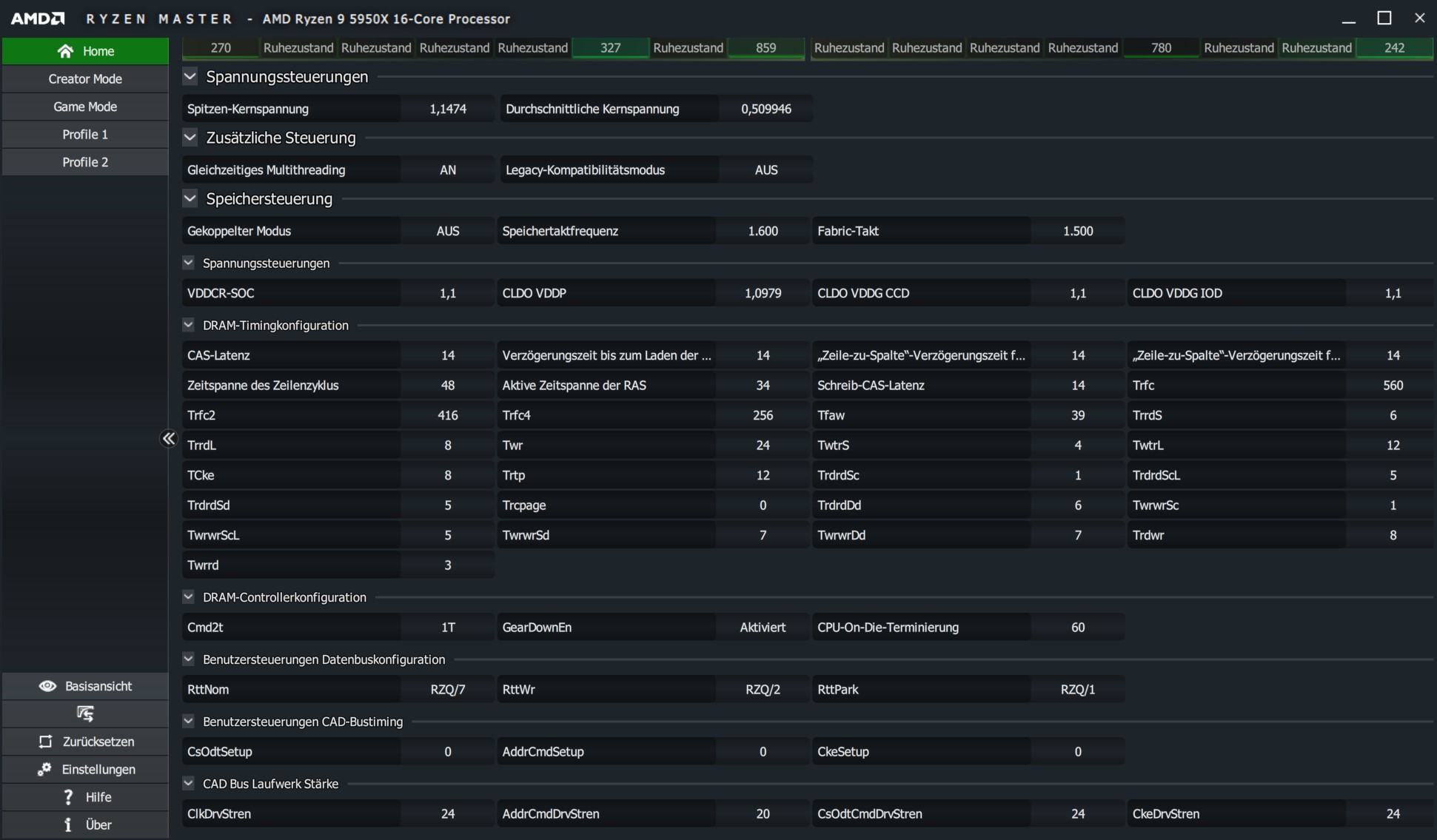Click the RttNom RZQ/7 value

[x=448, y=690]
